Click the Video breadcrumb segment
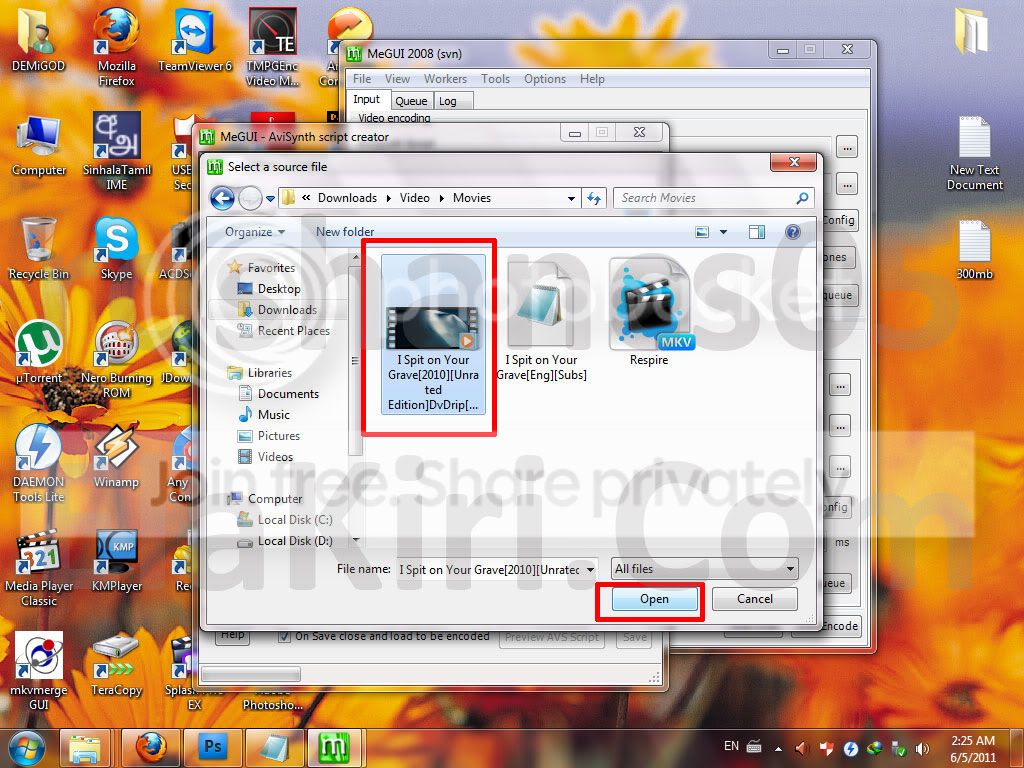Screen dimensions: 1024x768 click(414, 198)
